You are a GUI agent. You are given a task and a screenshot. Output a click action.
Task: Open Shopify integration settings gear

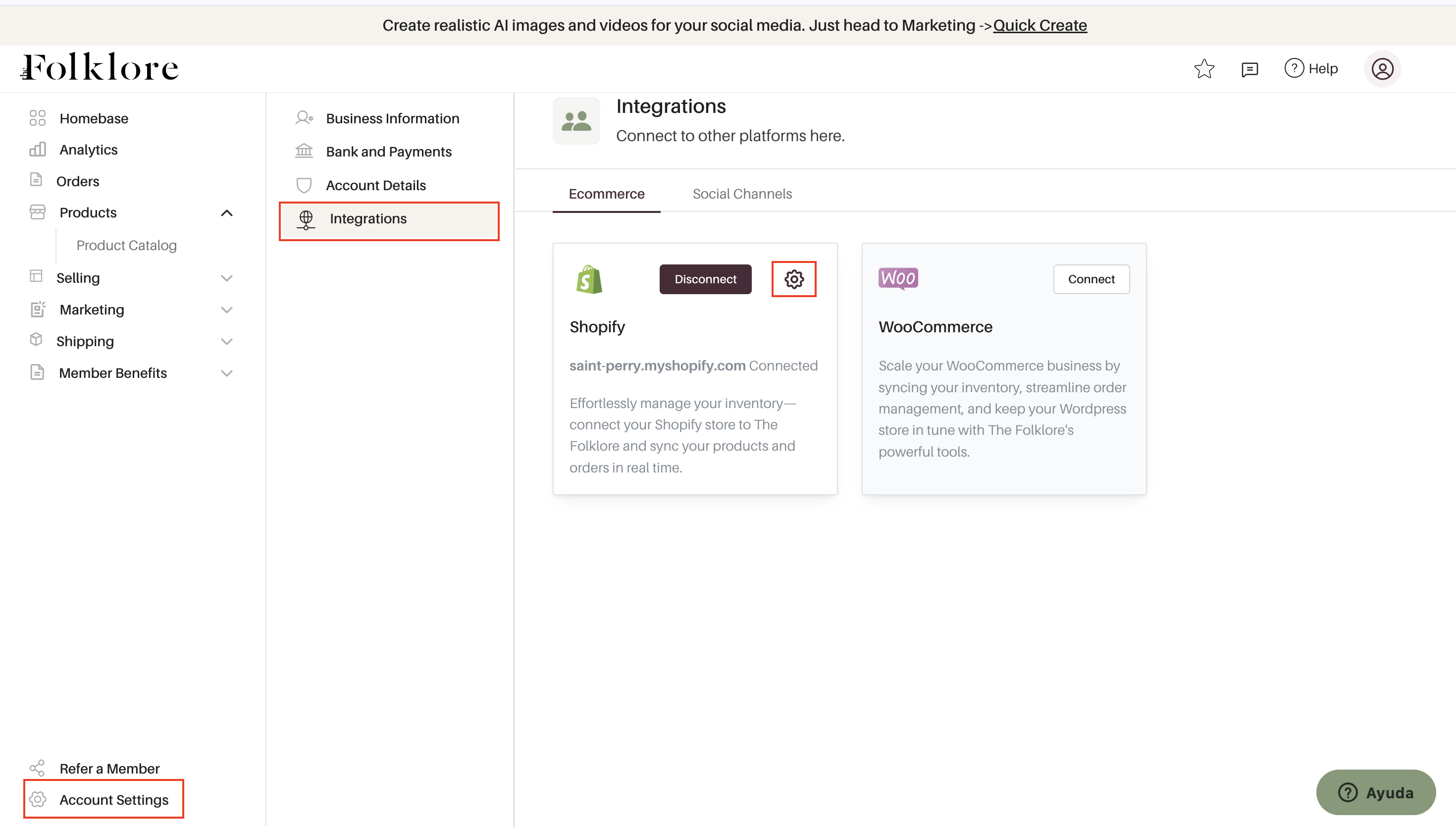(x=793, y=279)
